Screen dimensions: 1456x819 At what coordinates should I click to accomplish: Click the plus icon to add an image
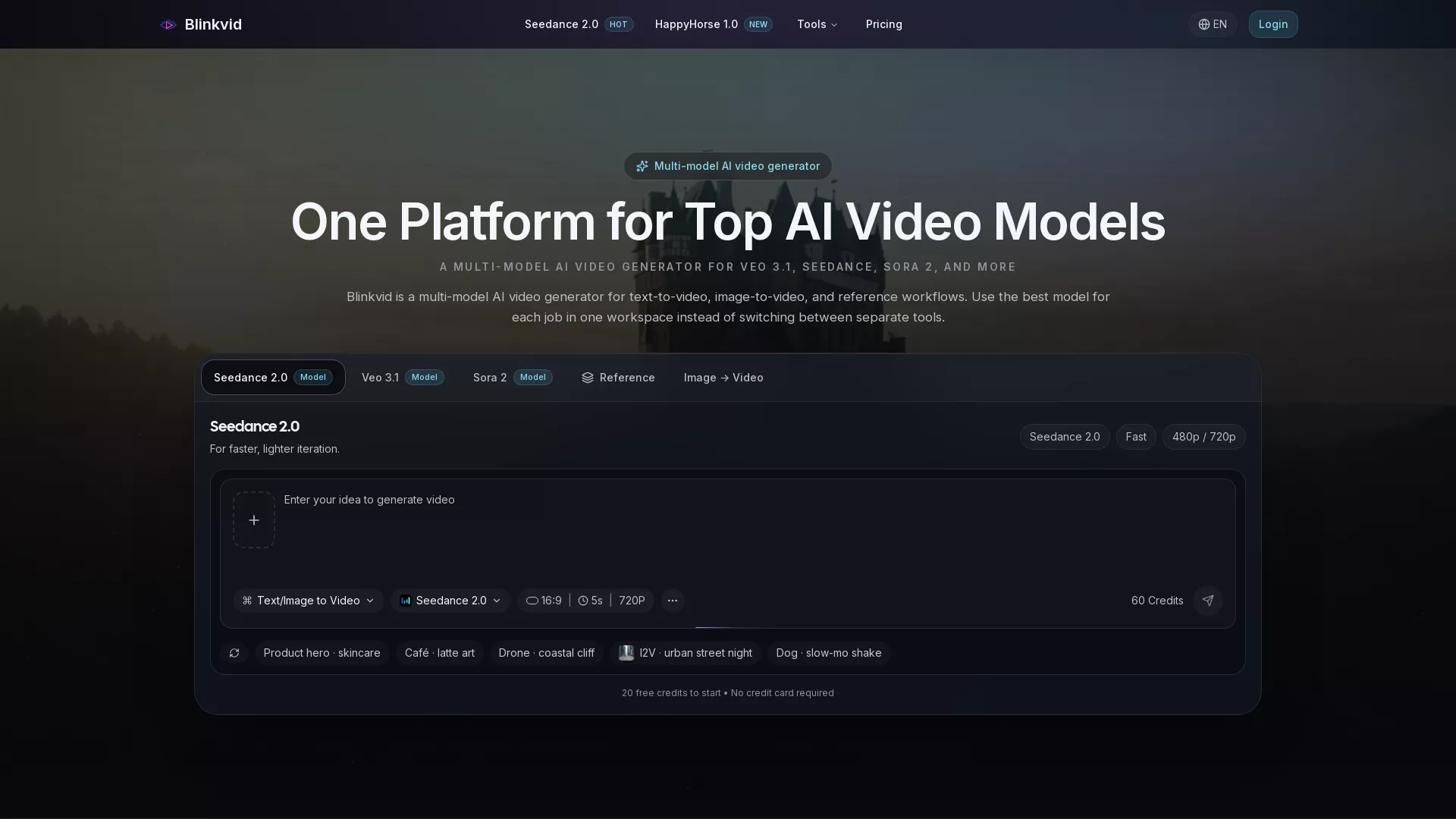(x=253, y=519)
